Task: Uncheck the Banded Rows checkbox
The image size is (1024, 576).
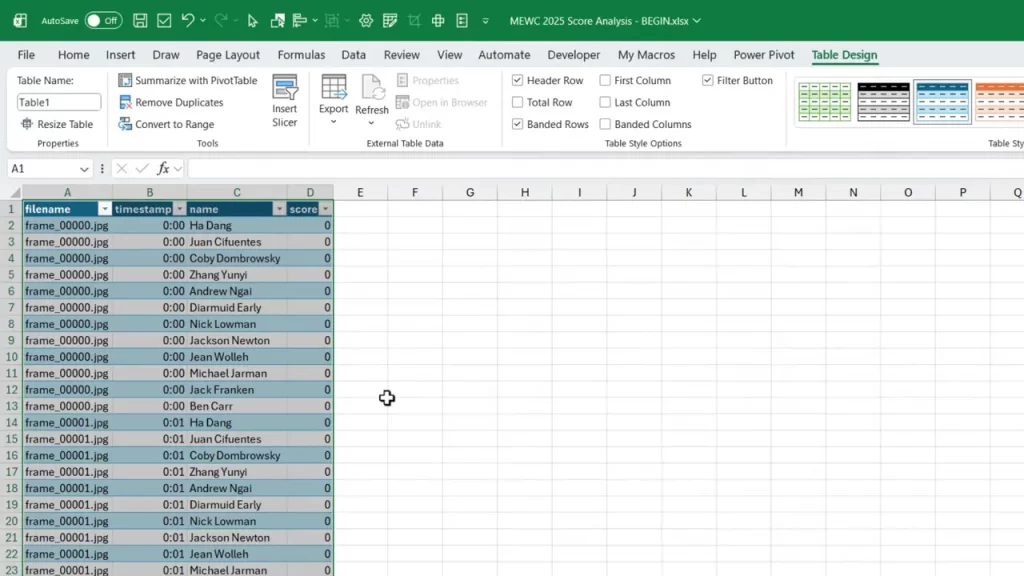Action: (517, 125)
